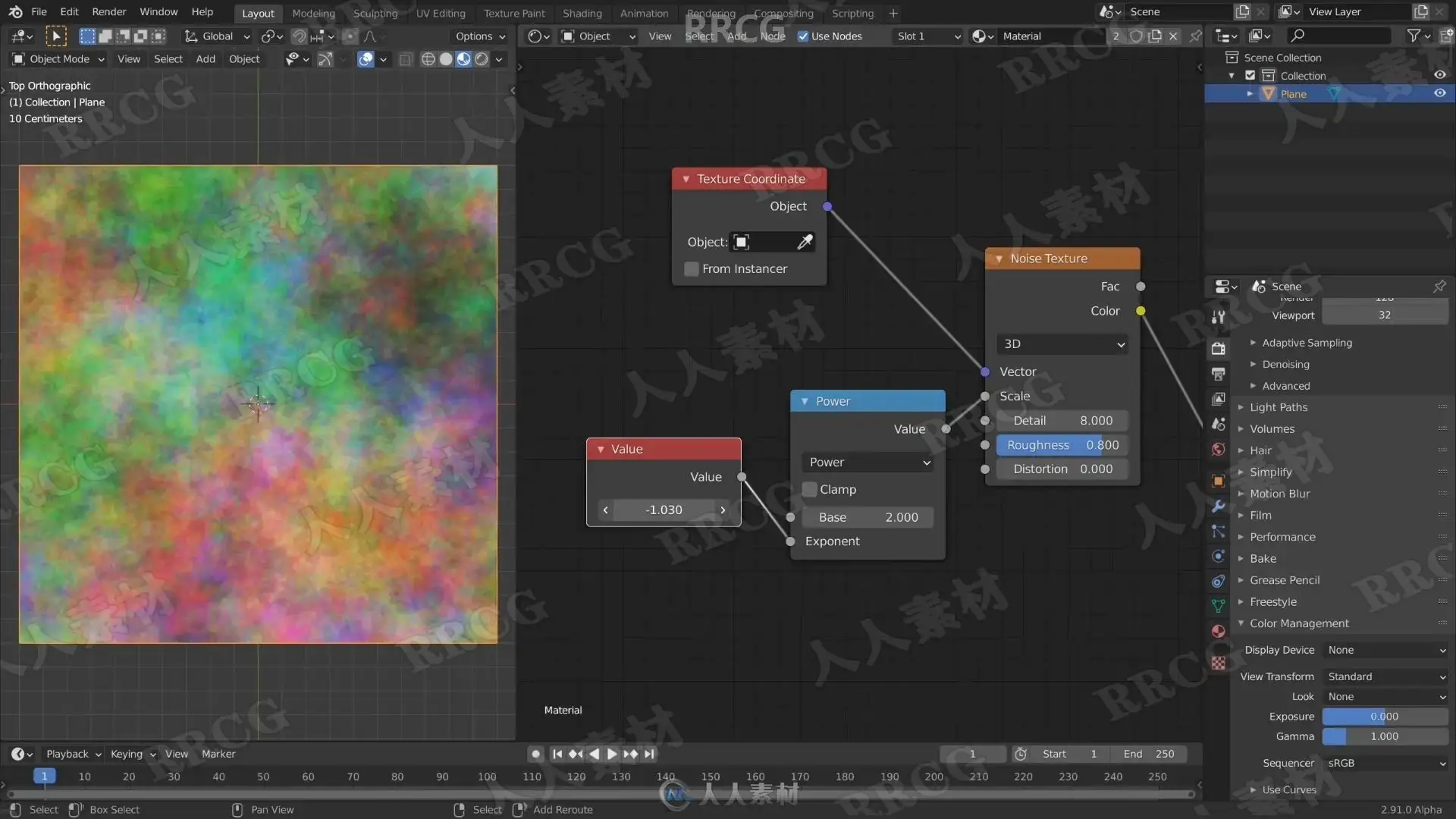Toggle the Clamp checkbox in Power node
This screenshot has height=819, width=1456.
point(810,490)
